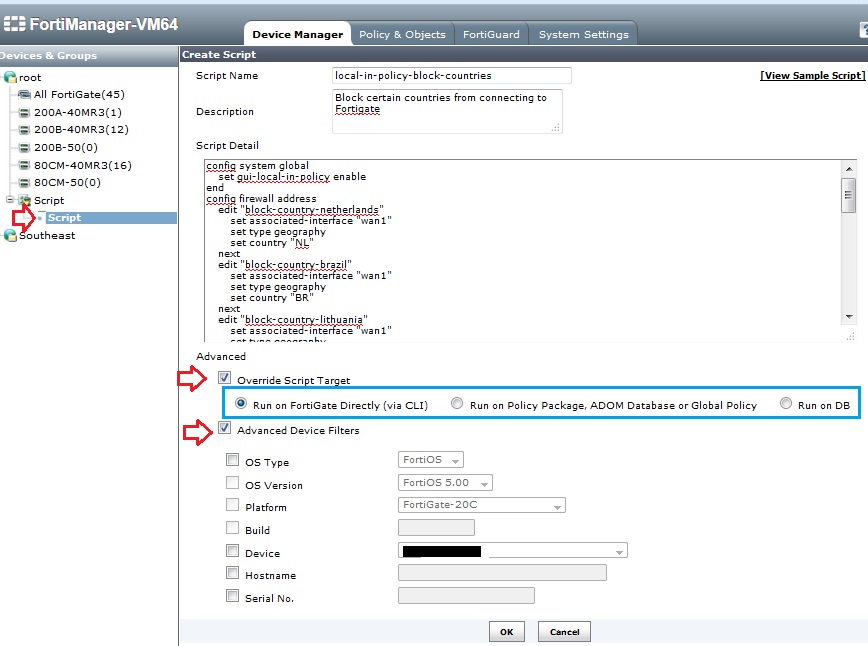Select All FortiGate(45) in device tree

pyautogui.click(x=79, y=95)
